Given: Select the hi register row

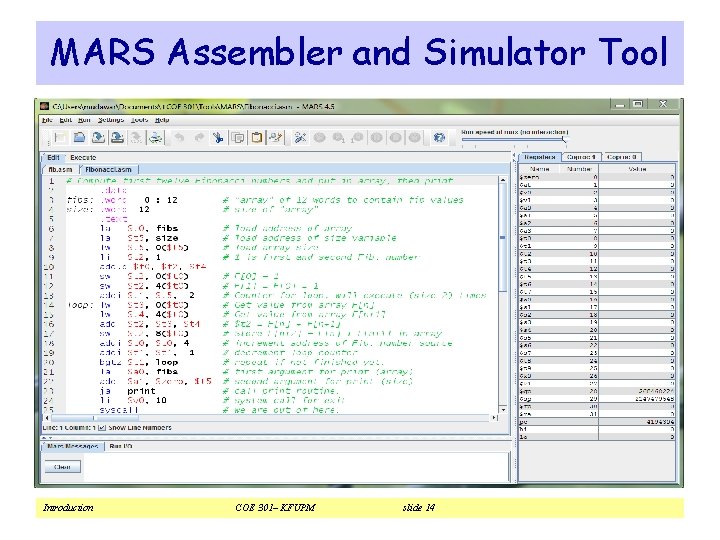Looking at the screenshot, I should coord(597,429).
